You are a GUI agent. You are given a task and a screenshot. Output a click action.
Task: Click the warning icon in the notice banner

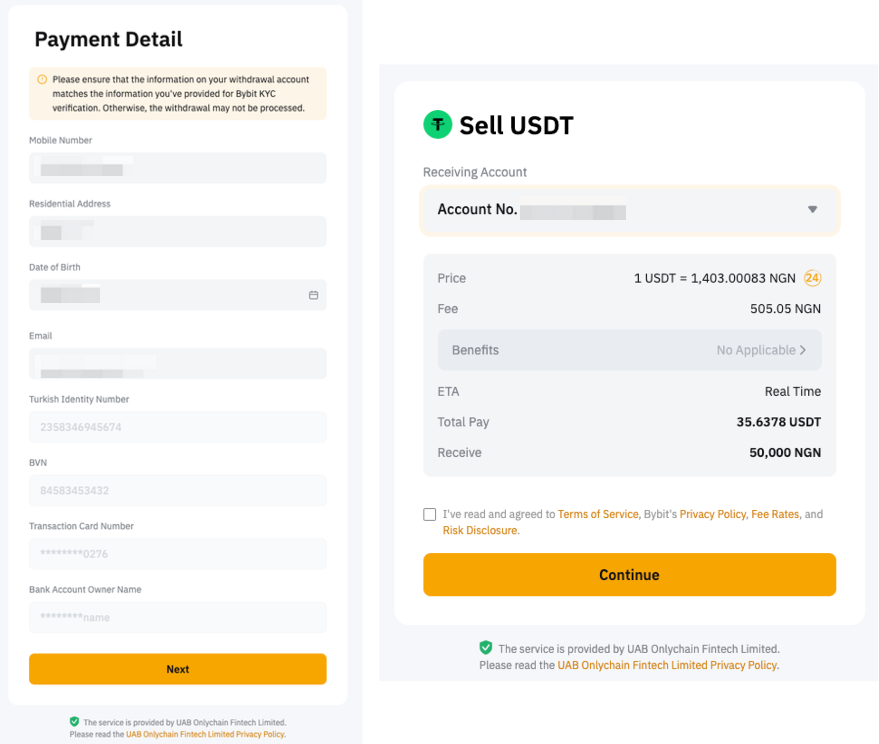[x=42, y=79]
